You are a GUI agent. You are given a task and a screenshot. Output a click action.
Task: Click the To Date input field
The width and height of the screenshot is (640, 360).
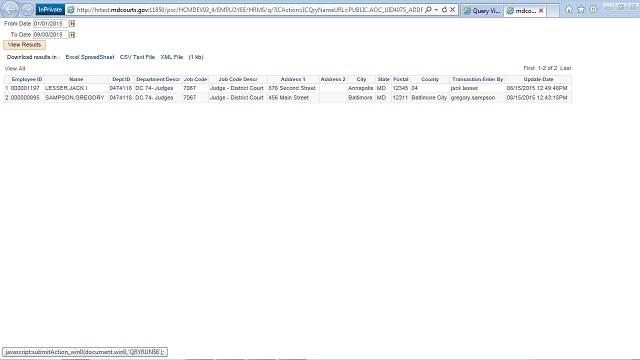[x=51, y=35]
